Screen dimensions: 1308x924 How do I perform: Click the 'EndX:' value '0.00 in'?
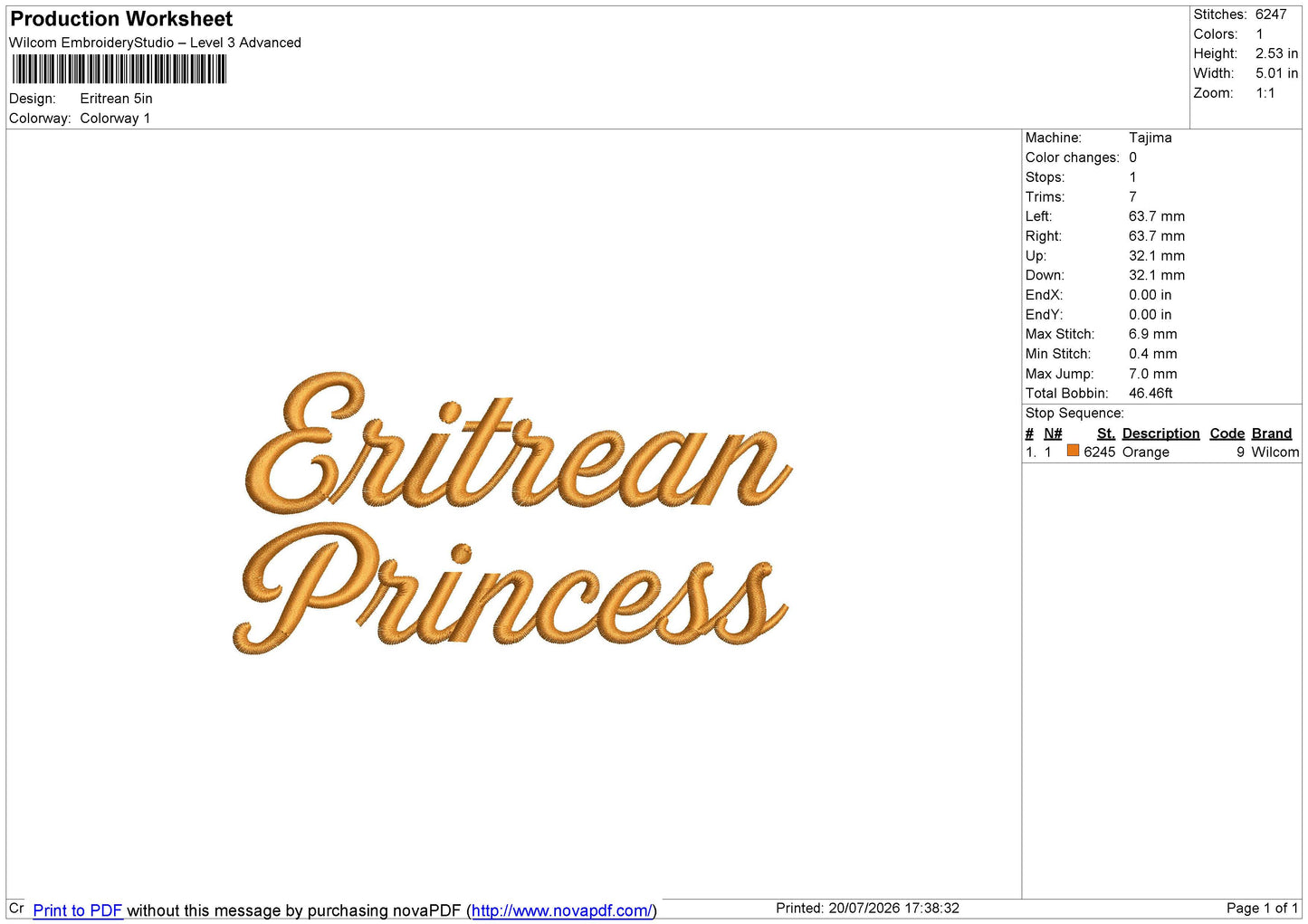point(1150,295)
